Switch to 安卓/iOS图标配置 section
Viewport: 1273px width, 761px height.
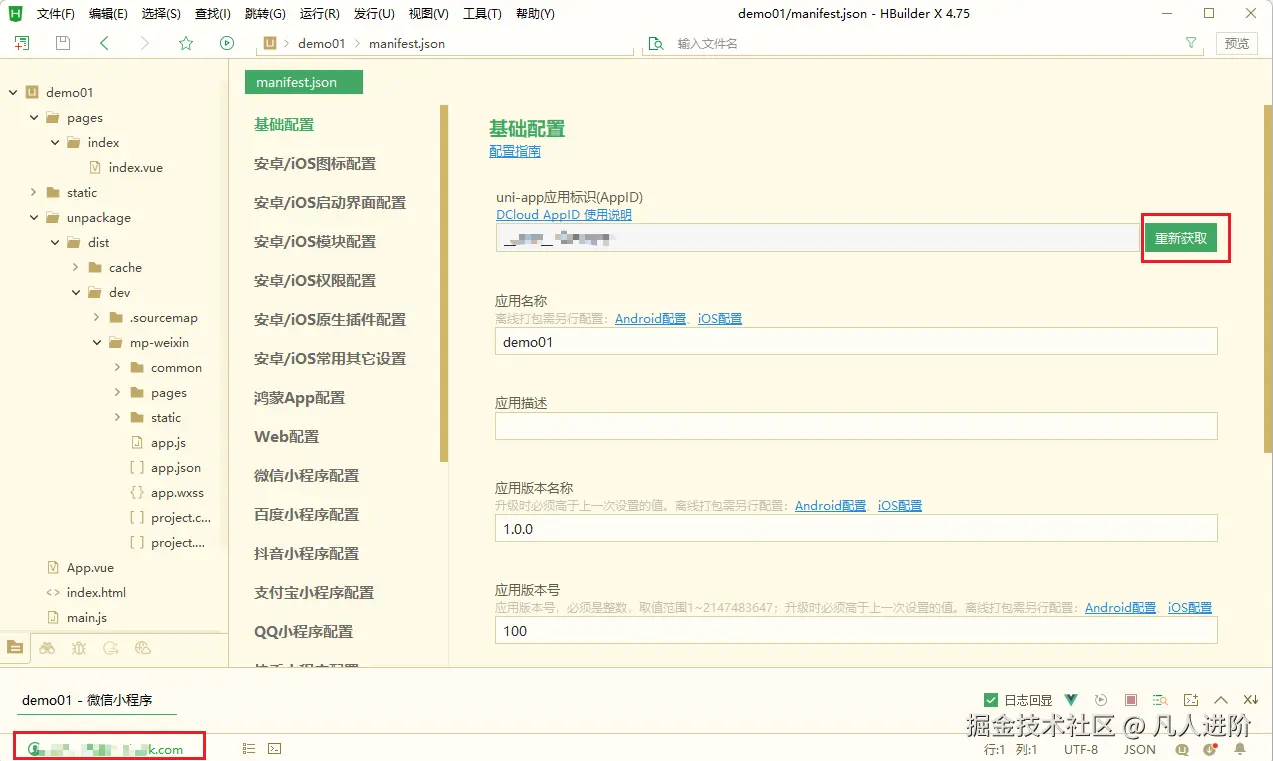pos(315,163)
